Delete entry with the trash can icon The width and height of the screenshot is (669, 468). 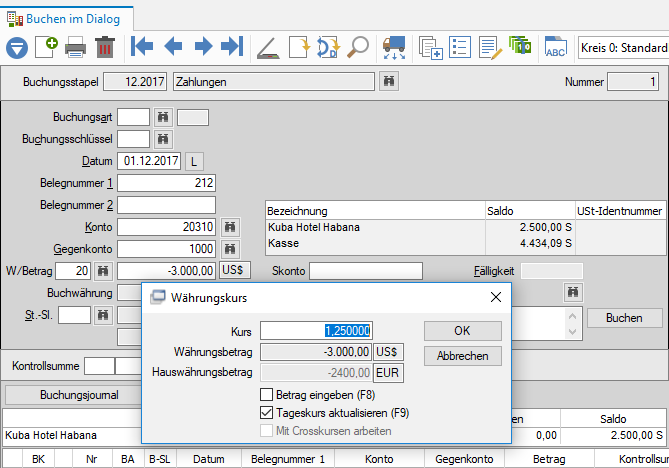pos(105,47)
